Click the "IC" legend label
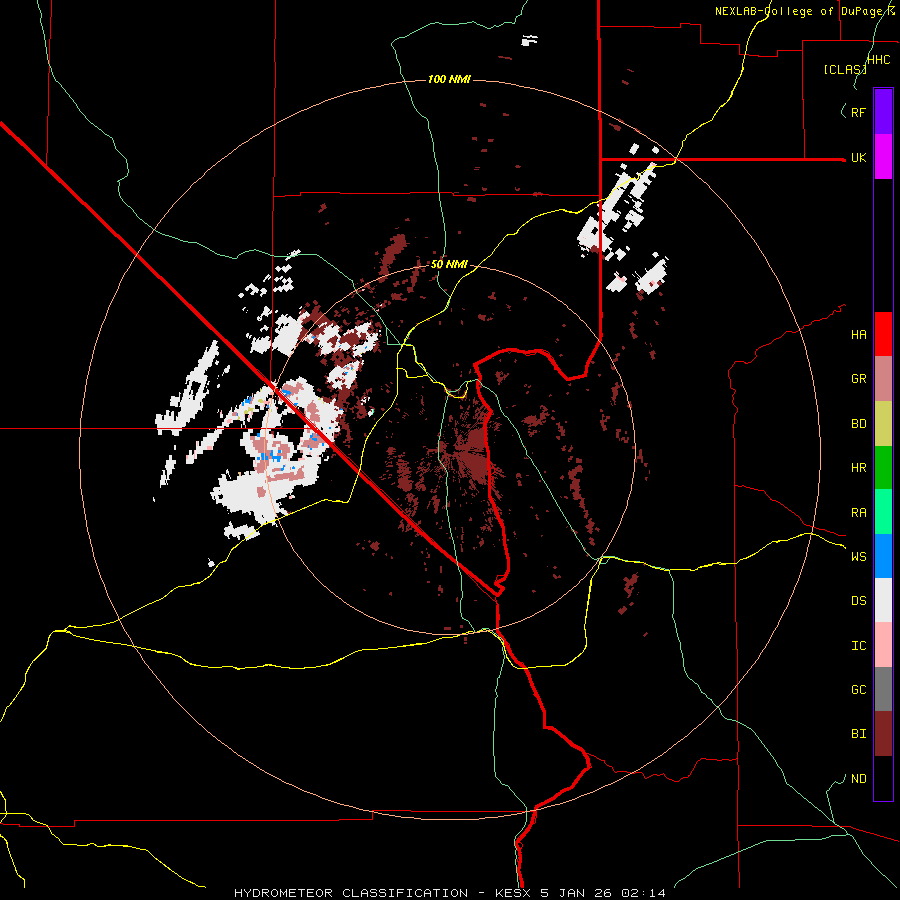This screenshot has width=900, height=900. [858, 646]
